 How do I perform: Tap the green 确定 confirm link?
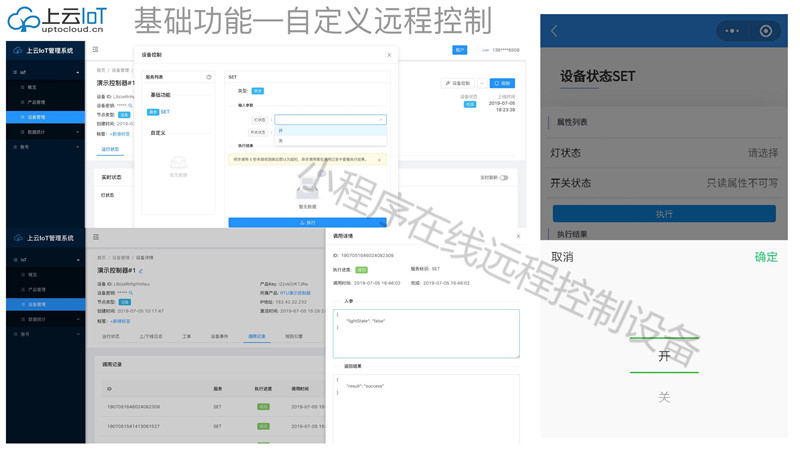[765, 257]
